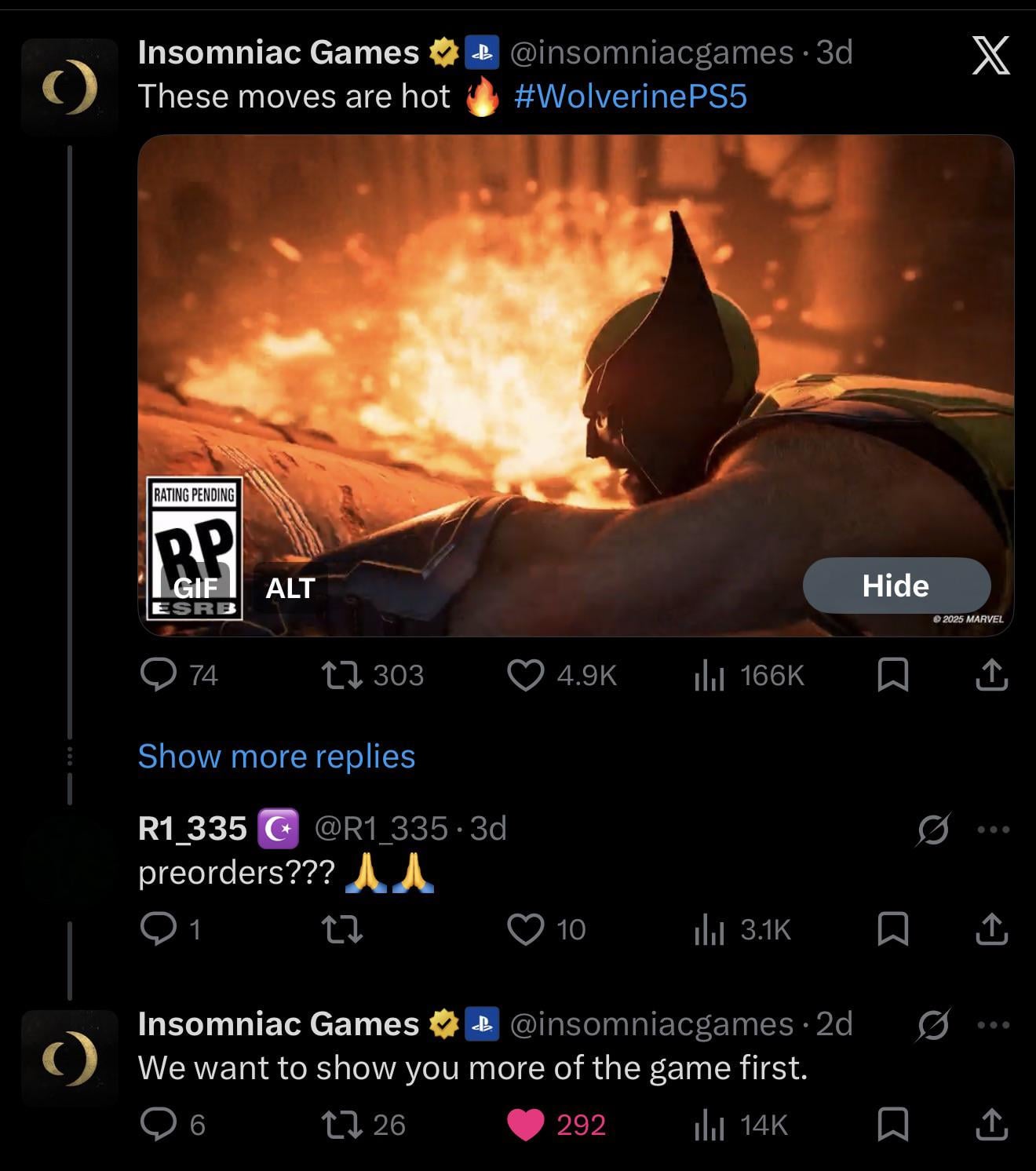Share the Wolverine GIF post
Image resolution: width=1036 pixels, height=1171 pixels.
(x=991, y=675)
